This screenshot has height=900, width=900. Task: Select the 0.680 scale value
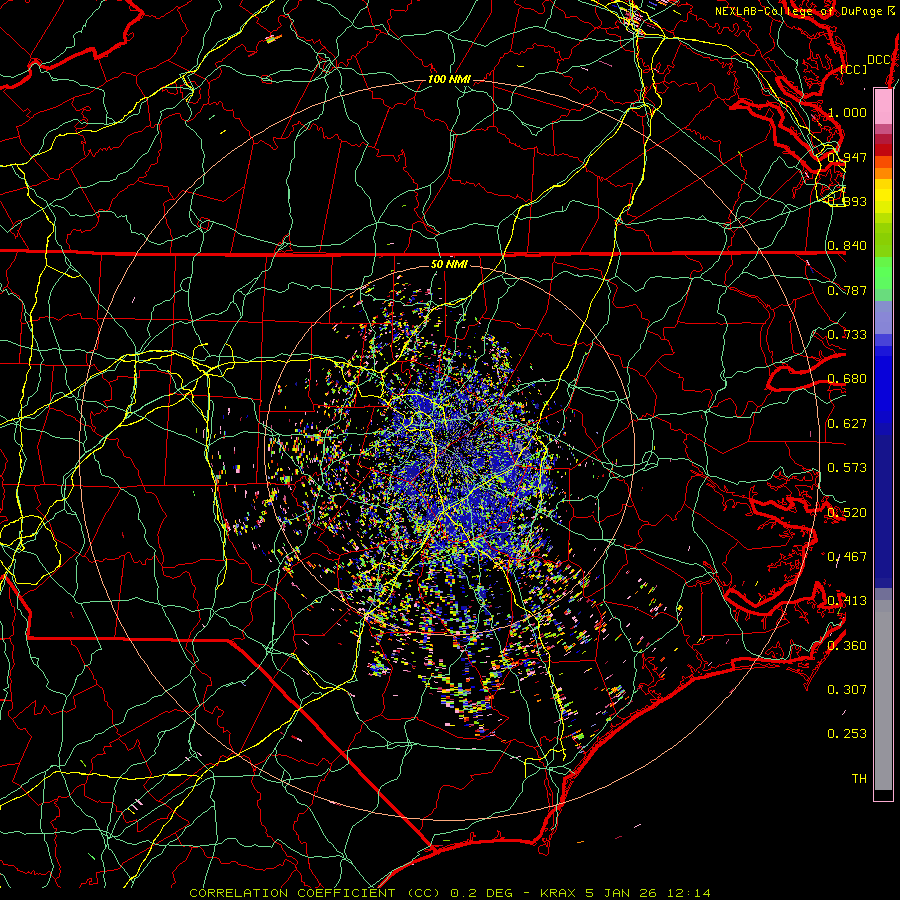pos(847,379)
